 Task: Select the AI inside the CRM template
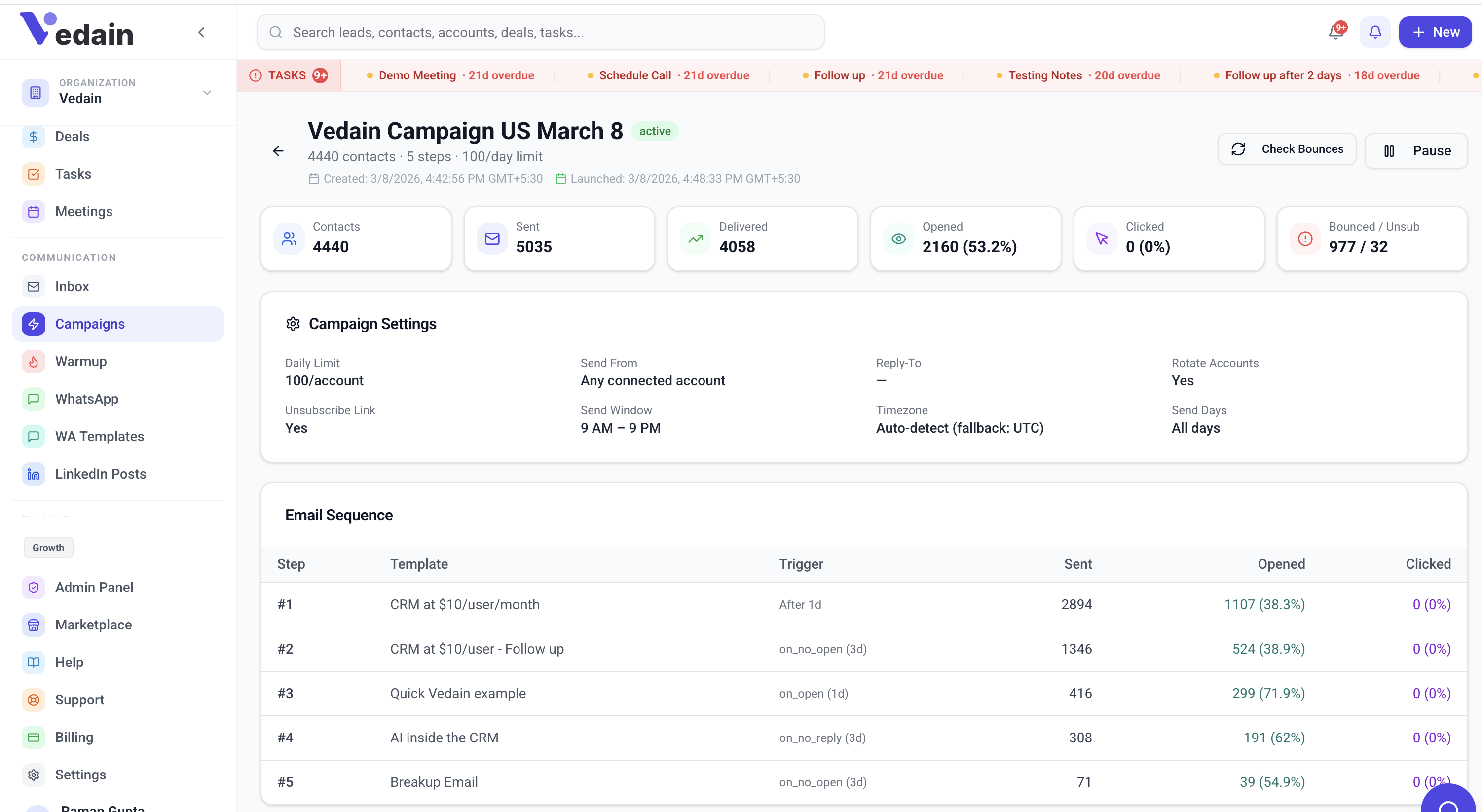point(444,737)
